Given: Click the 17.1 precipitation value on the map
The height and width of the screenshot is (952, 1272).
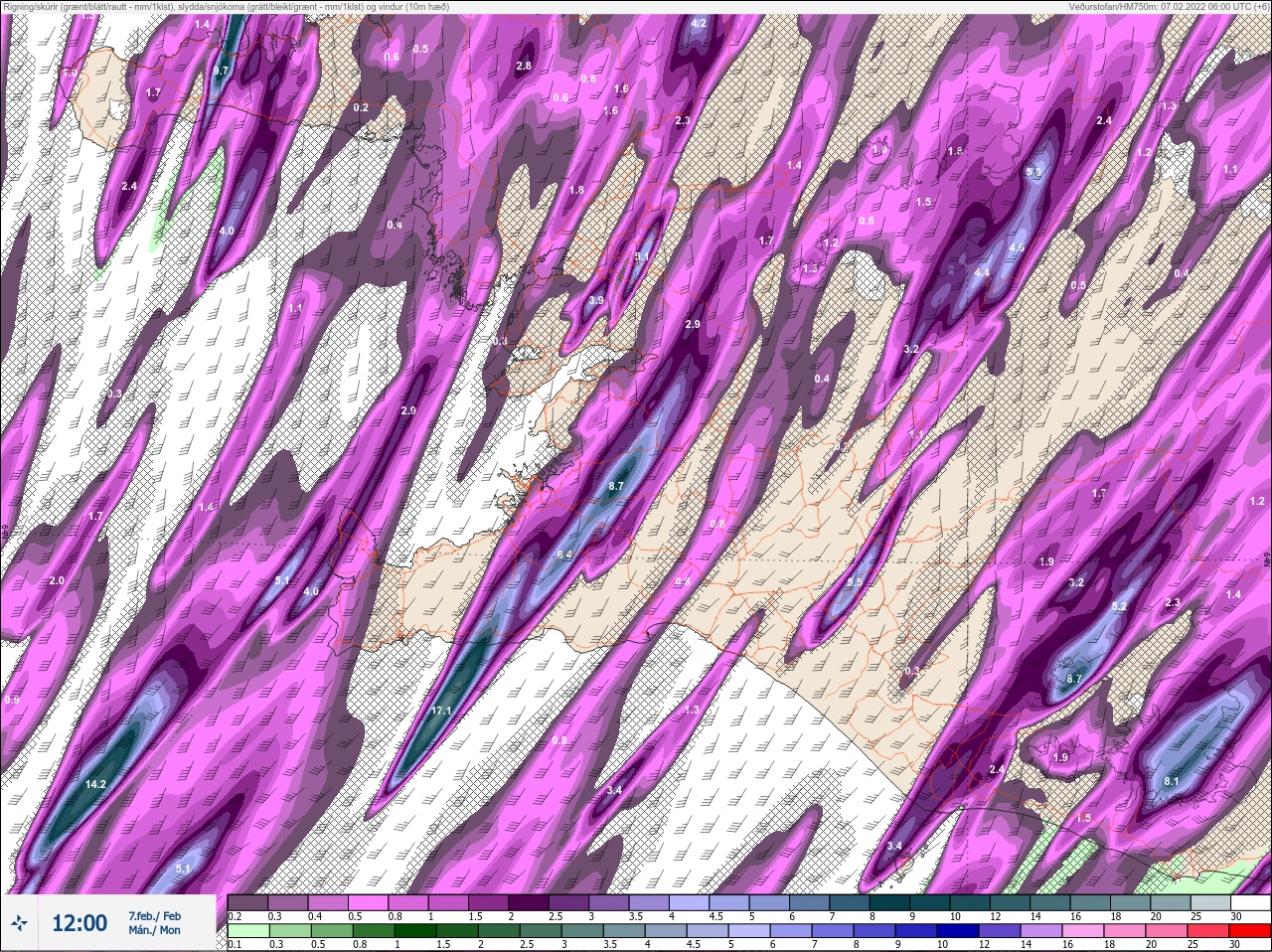Looking at the screenshot, I should (441, 711).
